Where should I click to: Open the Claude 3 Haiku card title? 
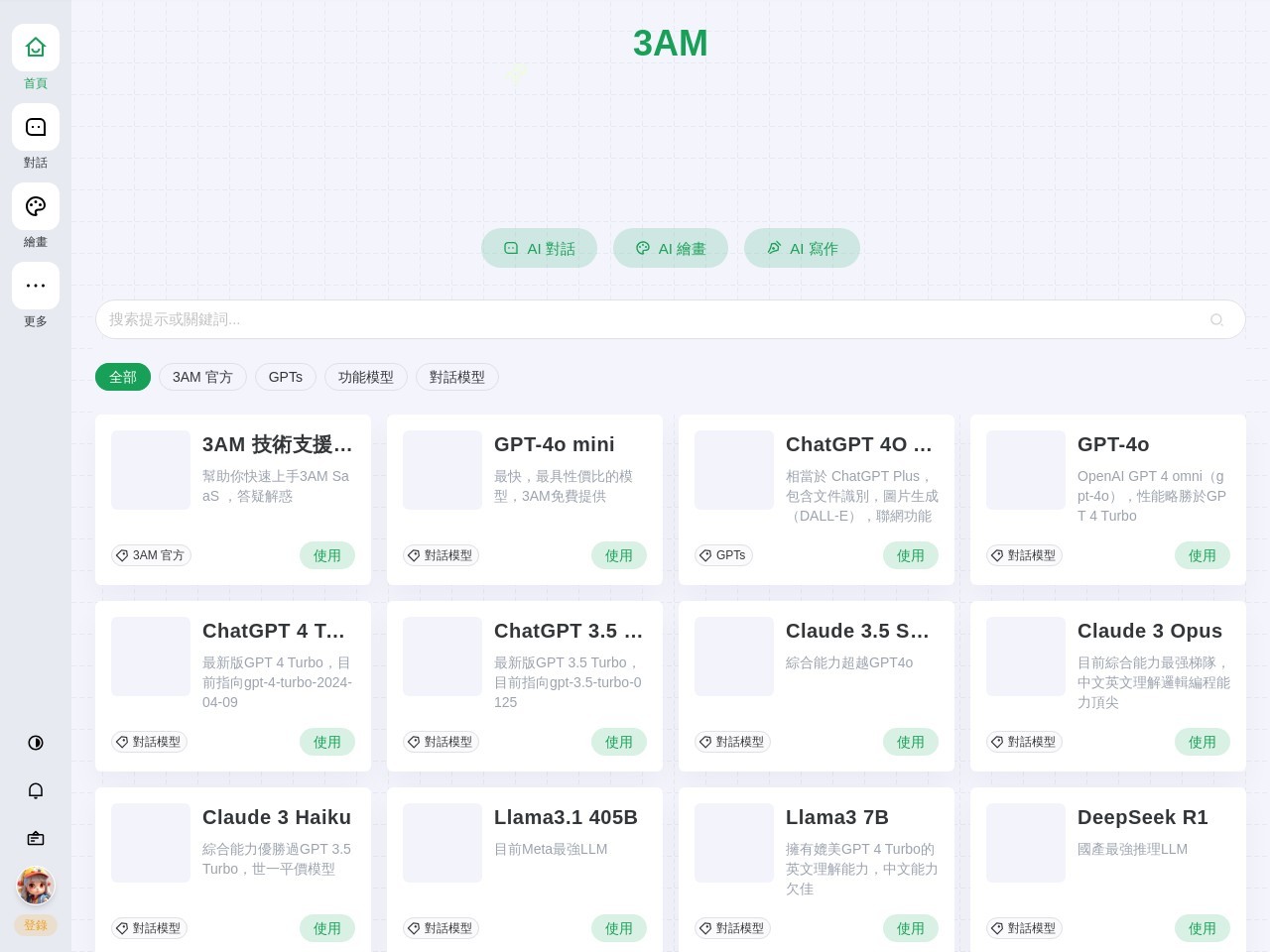[277, 817]
